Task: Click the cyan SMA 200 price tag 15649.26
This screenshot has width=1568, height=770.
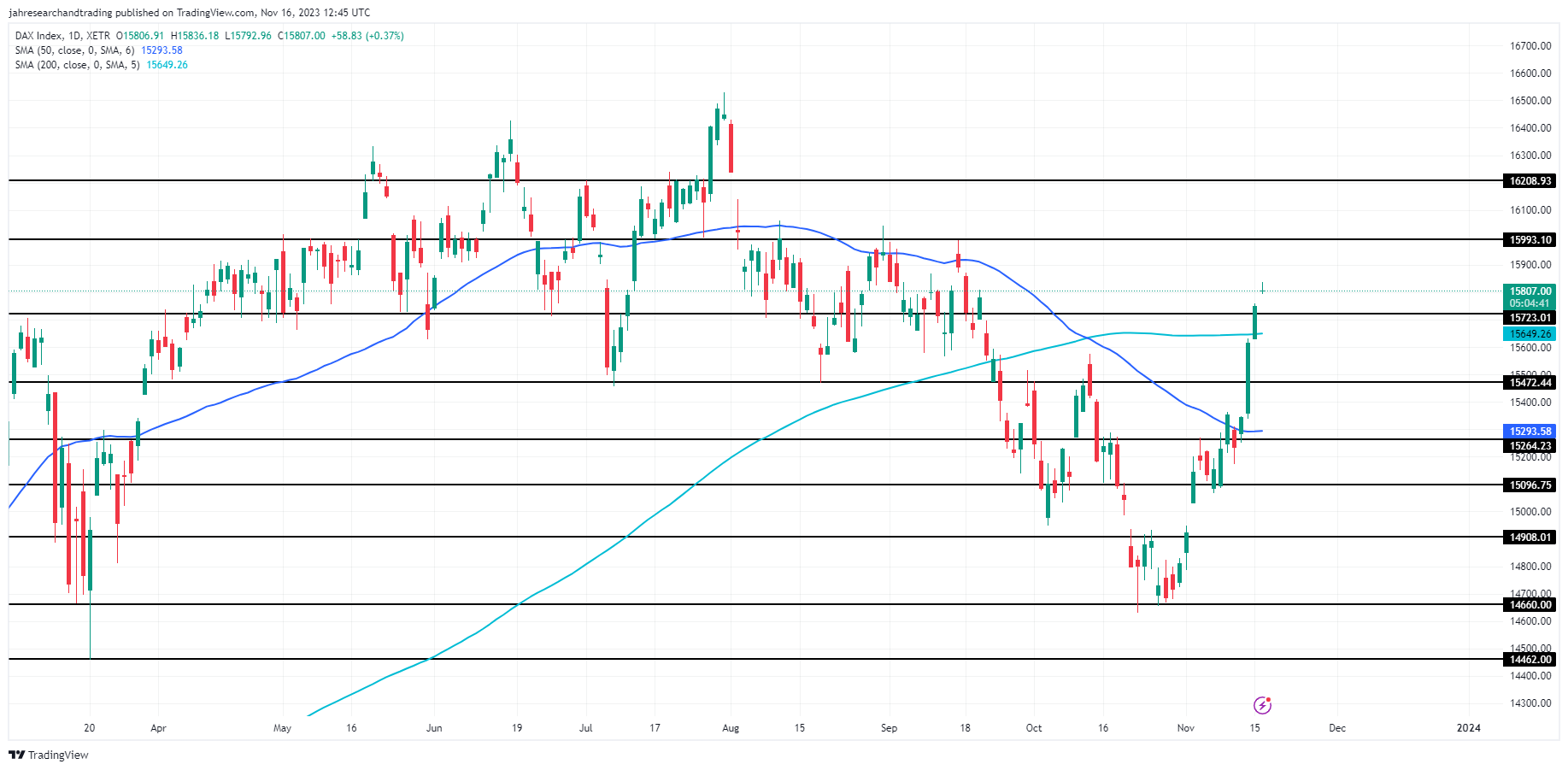Action: point(1530,334)
